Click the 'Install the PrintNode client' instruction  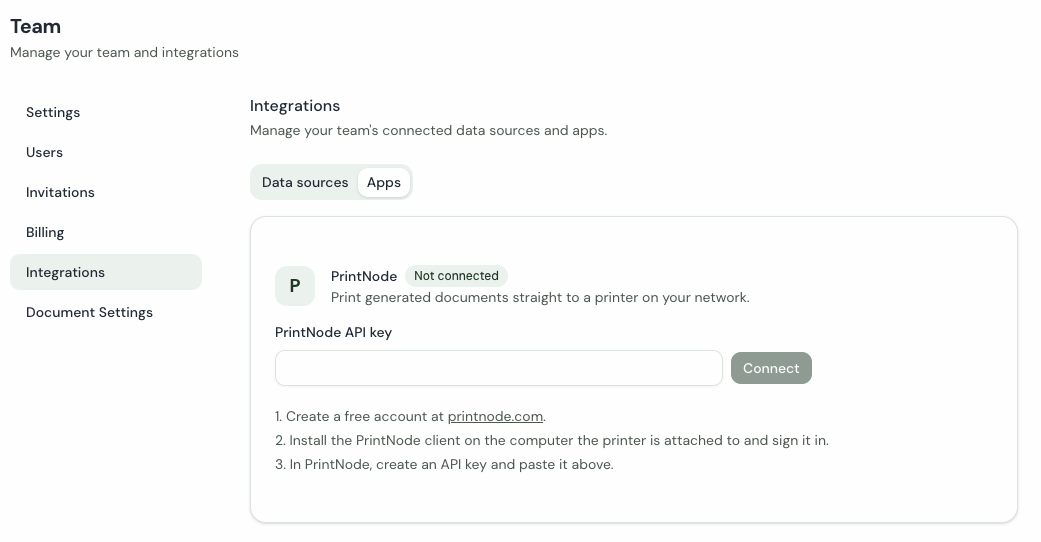[552, 440]
